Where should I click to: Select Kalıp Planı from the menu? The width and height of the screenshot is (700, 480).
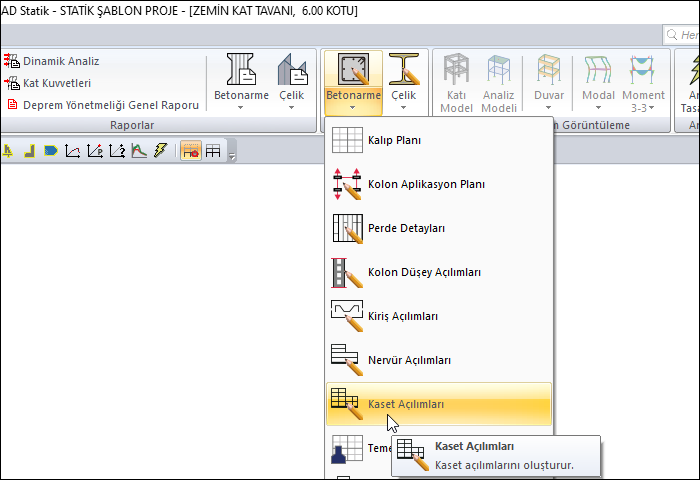pos(439,140)
